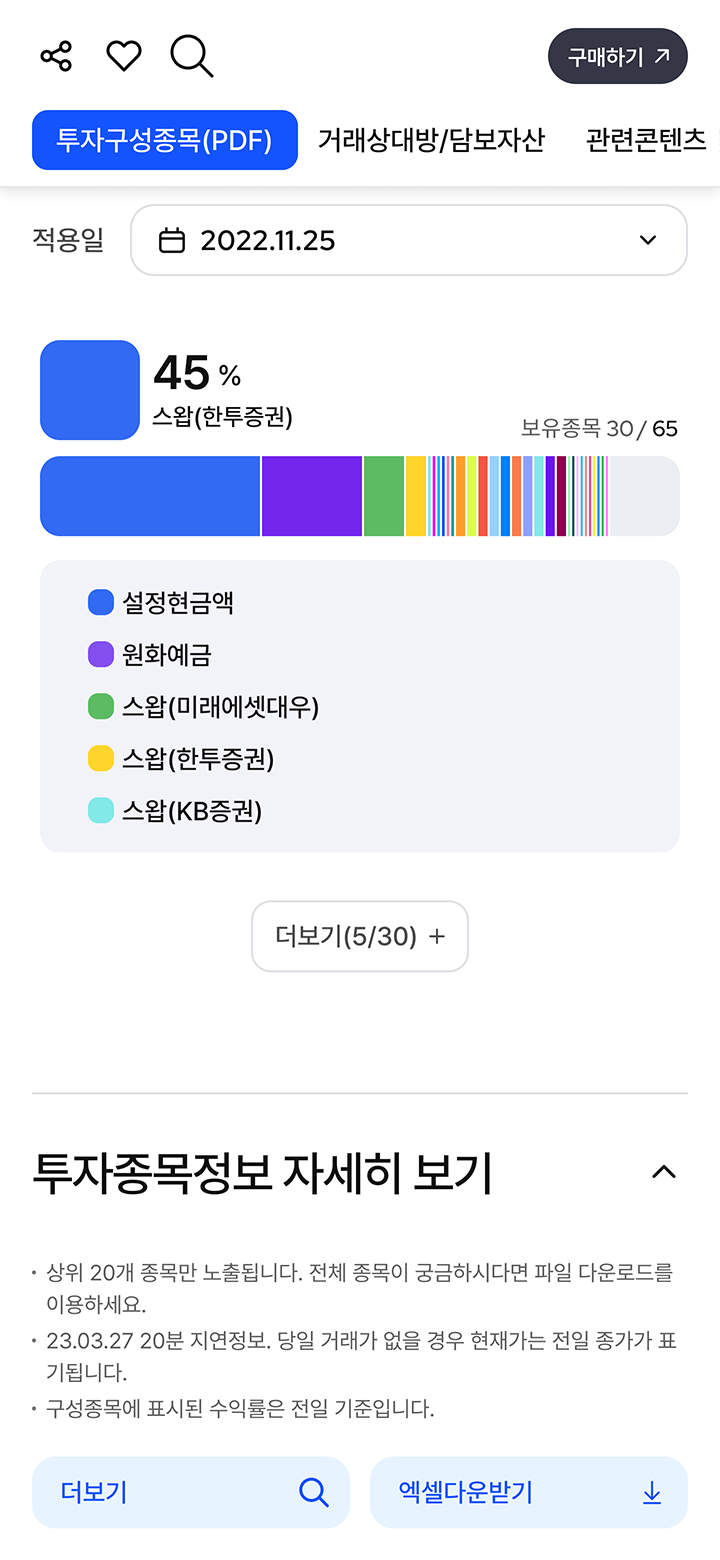Click the large blue holding swatch

90,390
